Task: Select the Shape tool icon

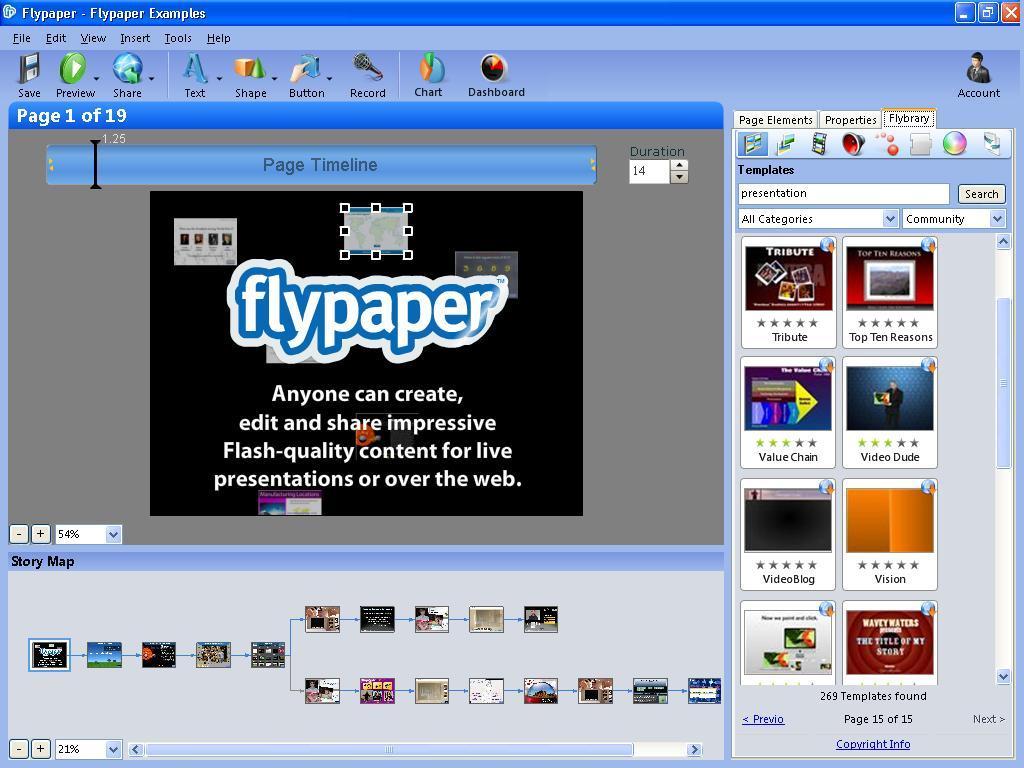Action: [x=249, y=69]
